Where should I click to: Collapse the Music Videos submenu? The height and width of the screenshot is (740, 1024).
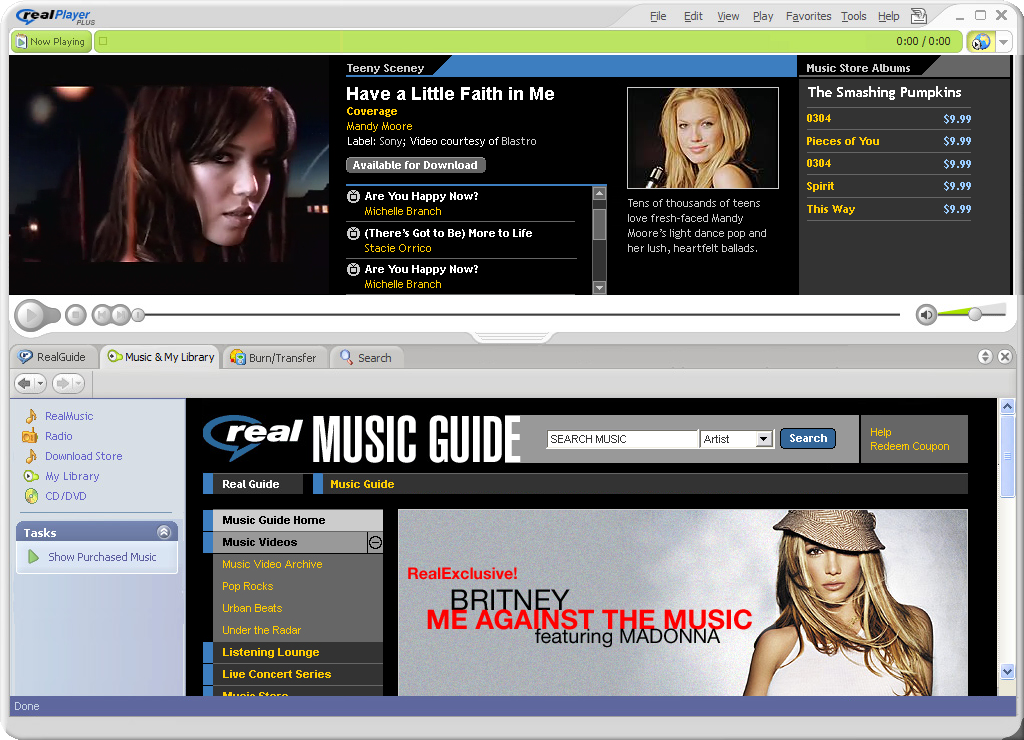pyautogui.click(x=375, y=542)
